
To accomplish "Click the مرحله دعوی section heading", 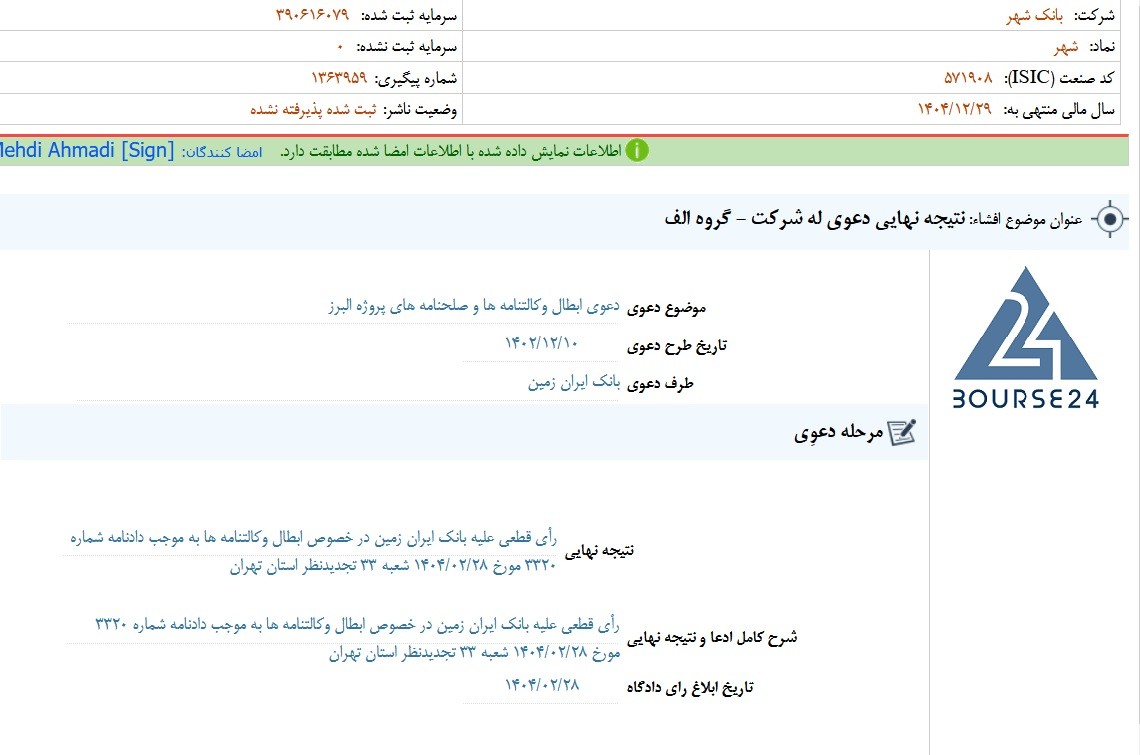I will (x=838, y=433).
